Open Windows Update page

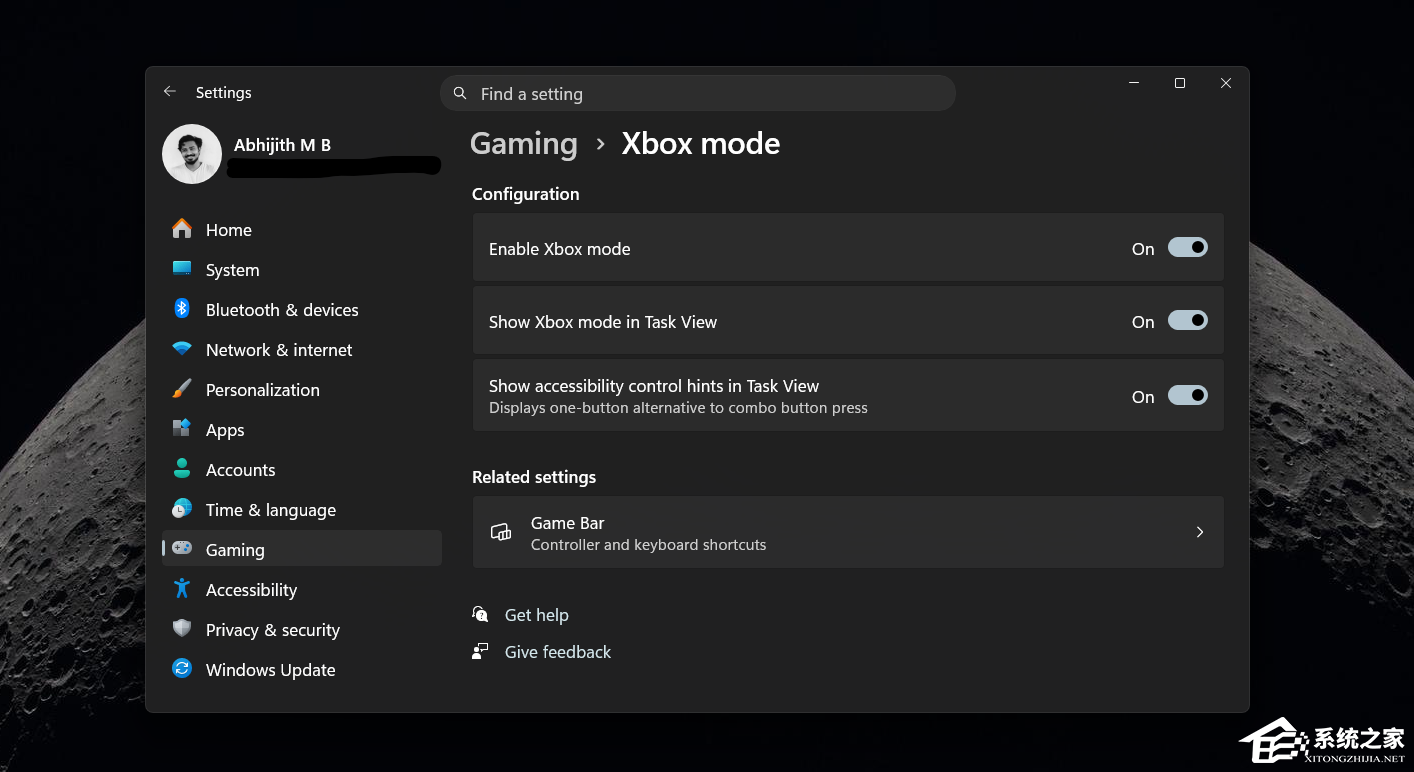pyautogui.click(x=302, y=669)
